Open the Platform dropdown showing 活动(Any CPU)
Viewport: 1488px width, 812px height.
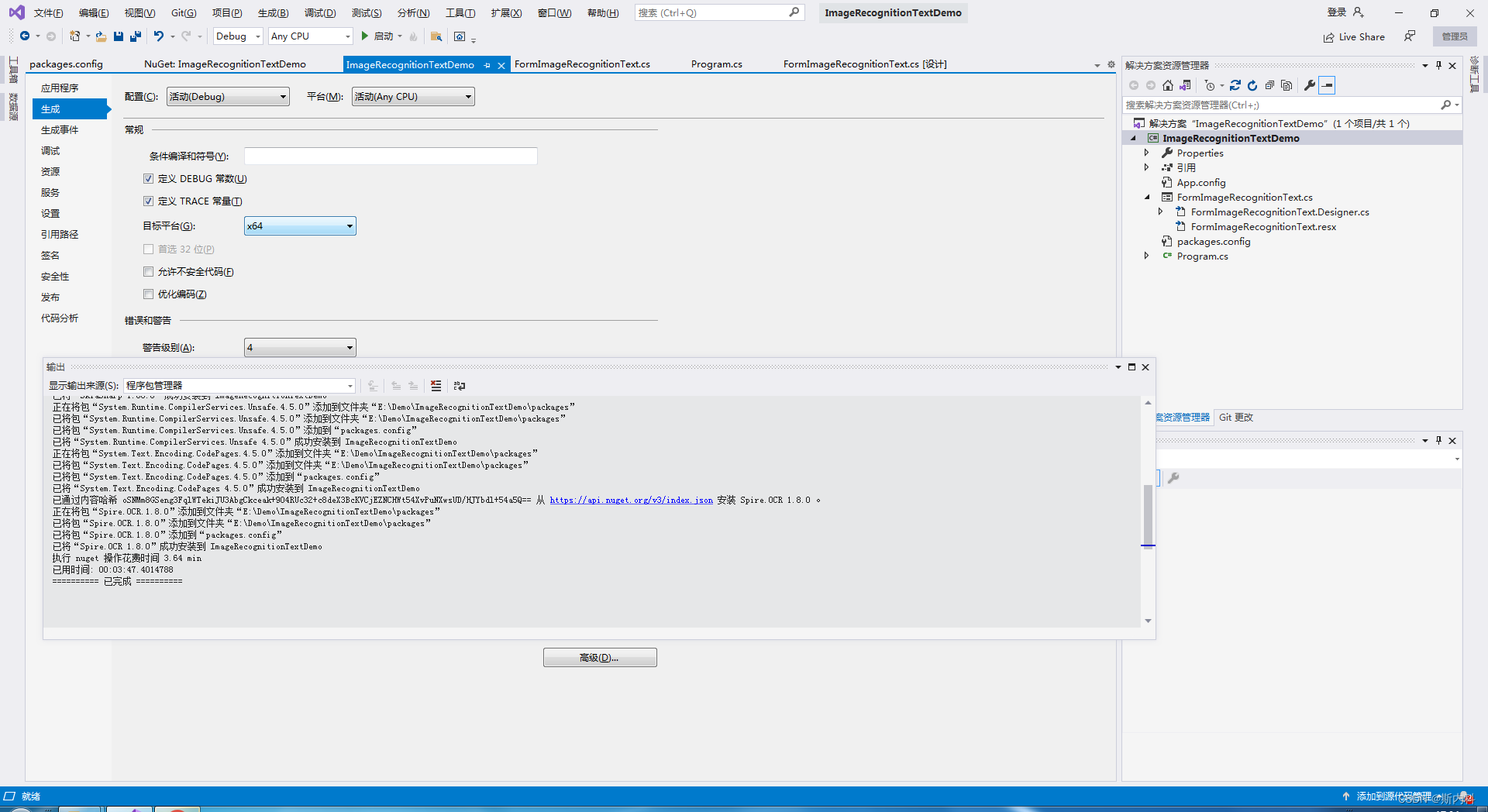413,96
